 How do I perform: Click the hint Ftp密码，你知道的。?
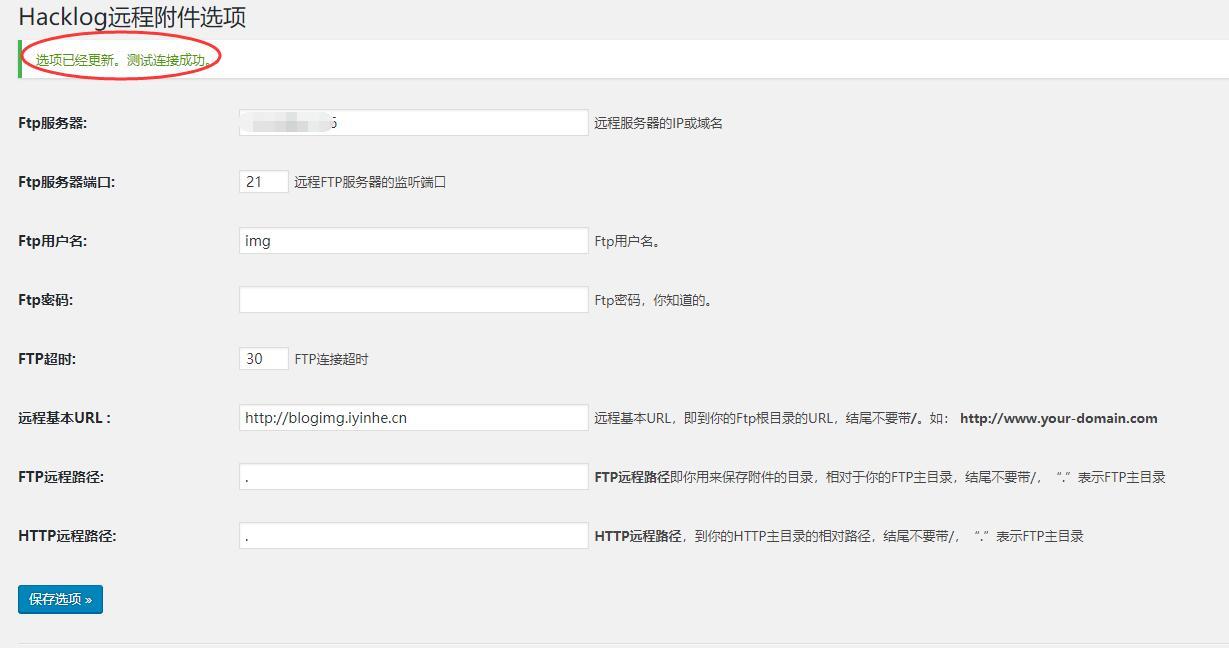click(653, 300)
